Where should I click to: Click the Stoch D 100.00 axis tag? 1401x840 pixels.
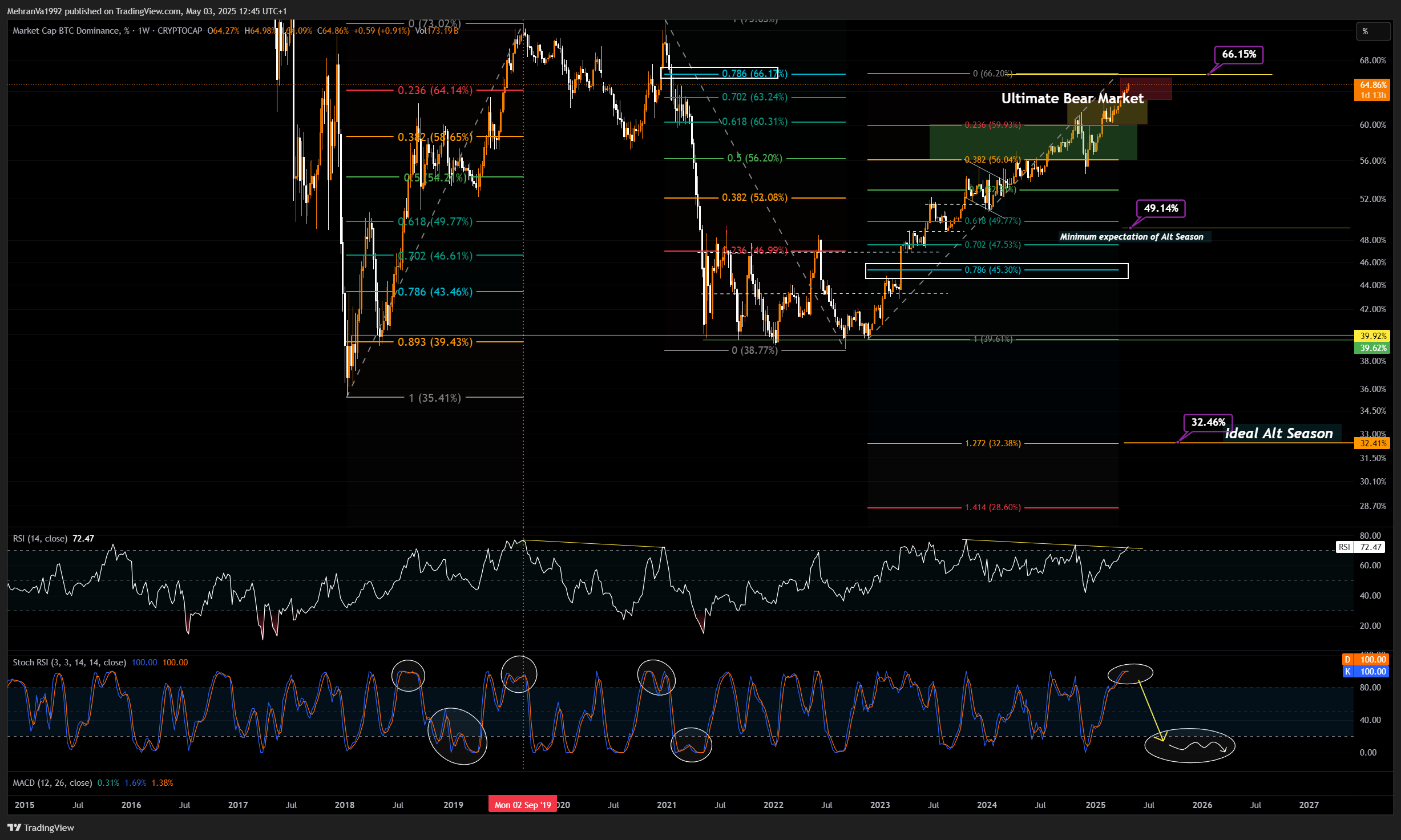tap(1367, 660)
